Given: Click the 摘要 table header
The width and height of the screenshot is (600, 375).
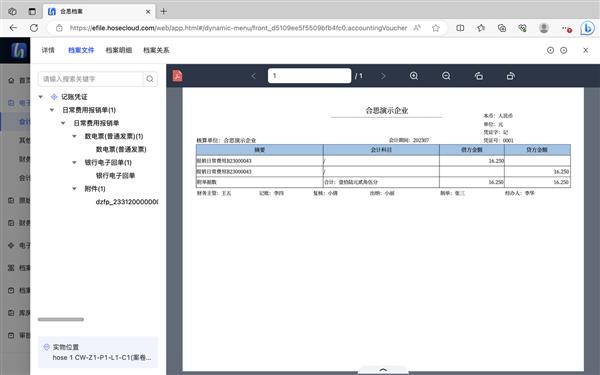Looking at the screenshot, I should [259, 150].
